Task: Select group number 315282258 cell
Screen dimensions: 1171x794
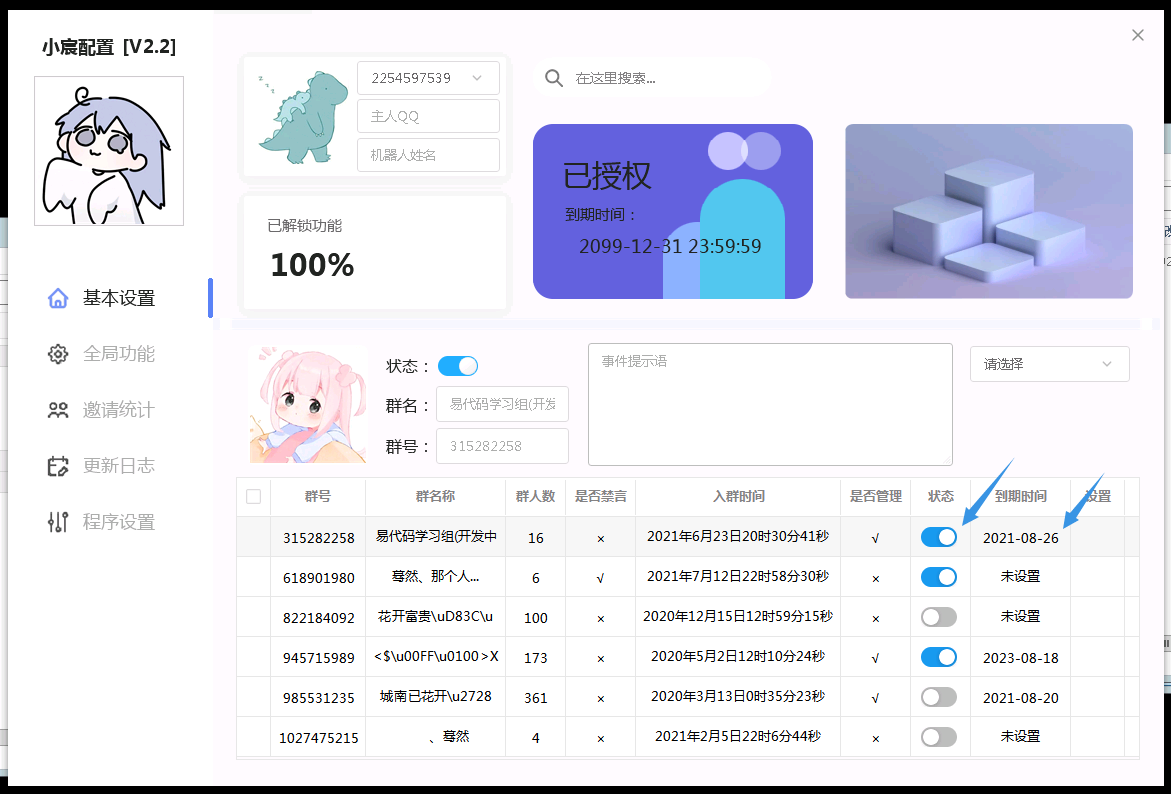Action: (318, 538)
